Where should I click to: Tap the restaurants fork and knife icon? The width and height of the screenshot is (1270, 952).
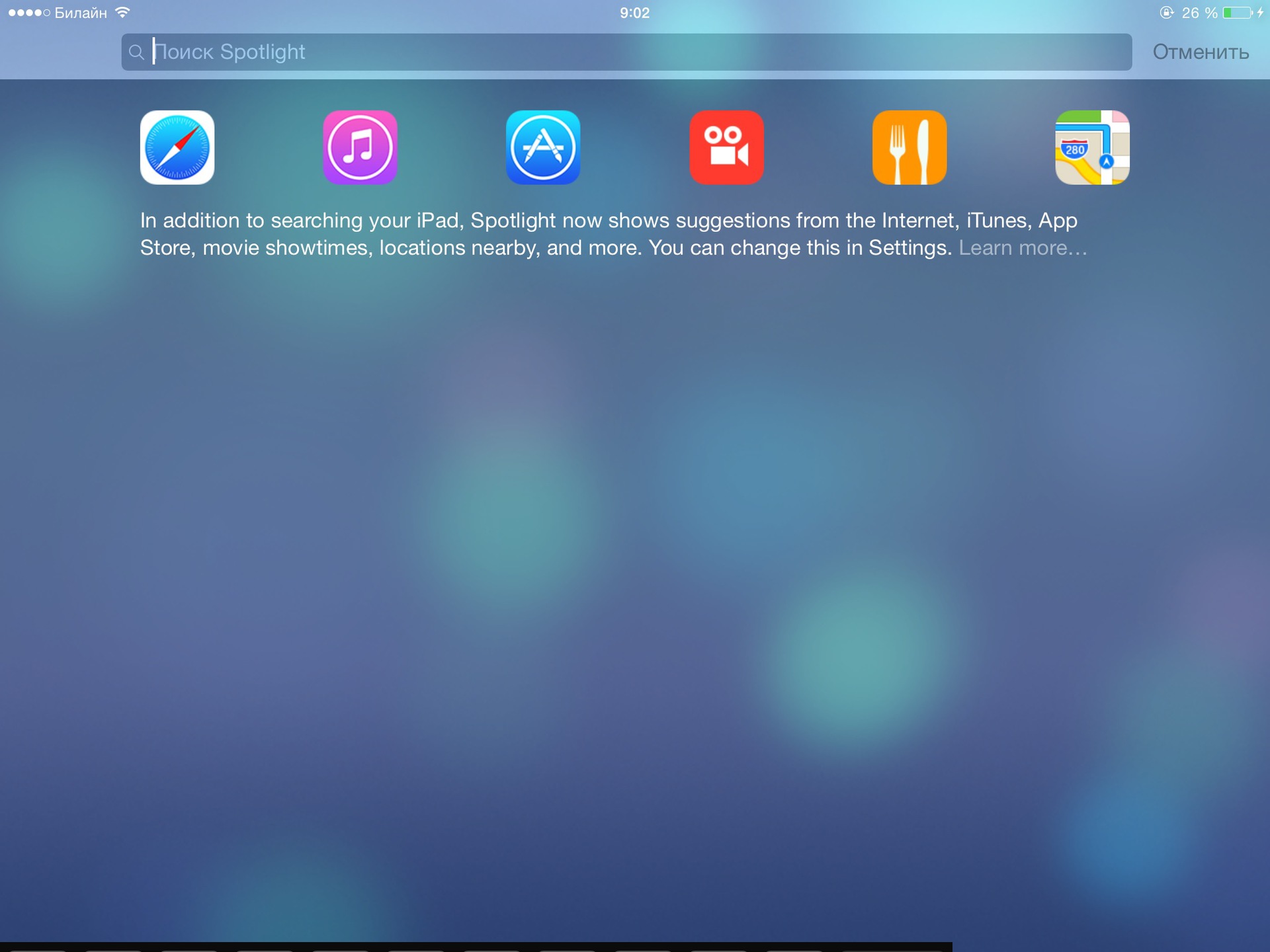[x=910, y=147]
